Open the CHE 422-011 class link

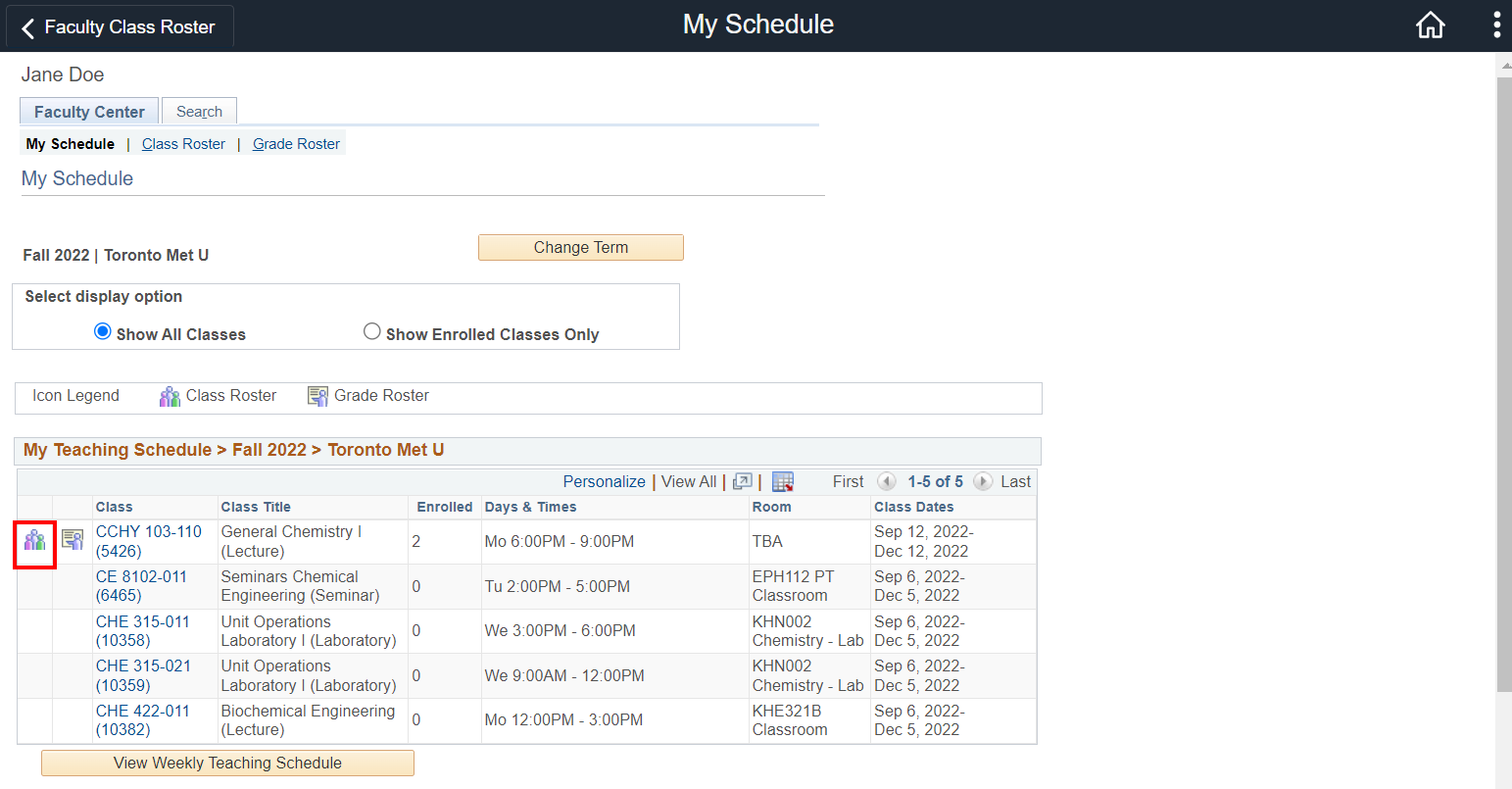coord(142,711)
